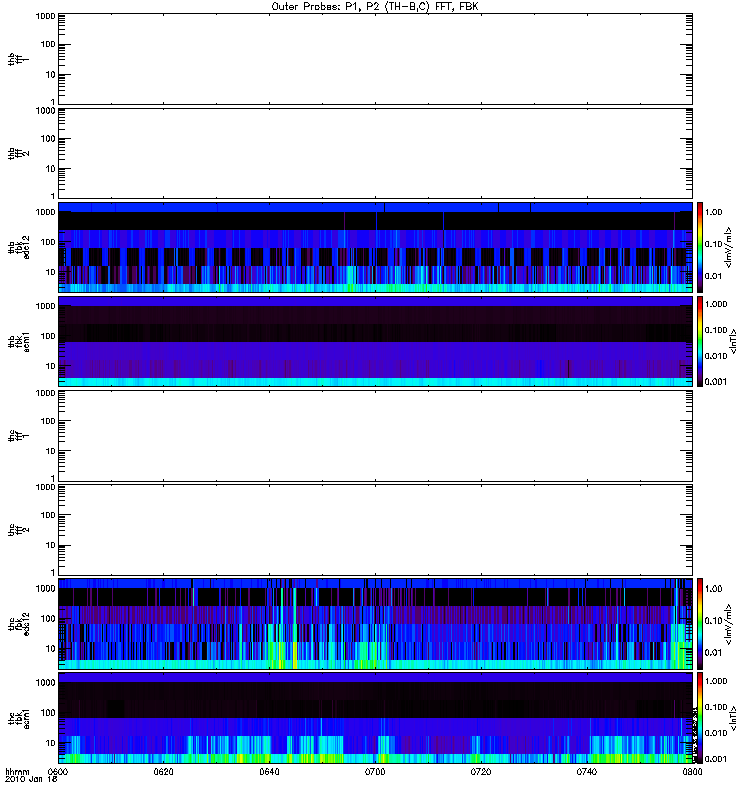Click the 'hhmm' time axis label
Image resolution: width=750 pixels, height=800 pixels.
(17, 772)
